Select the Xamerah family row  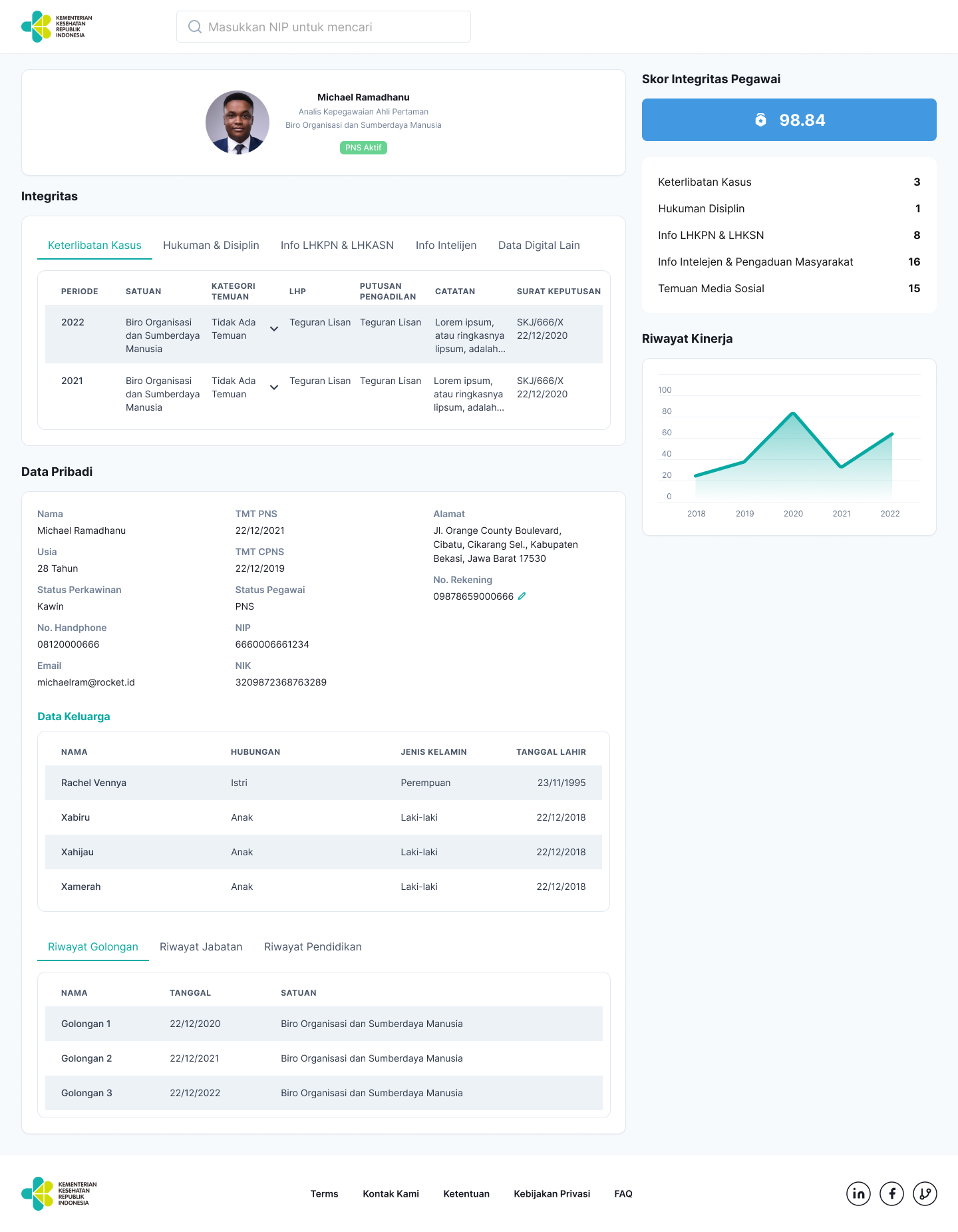323,887
